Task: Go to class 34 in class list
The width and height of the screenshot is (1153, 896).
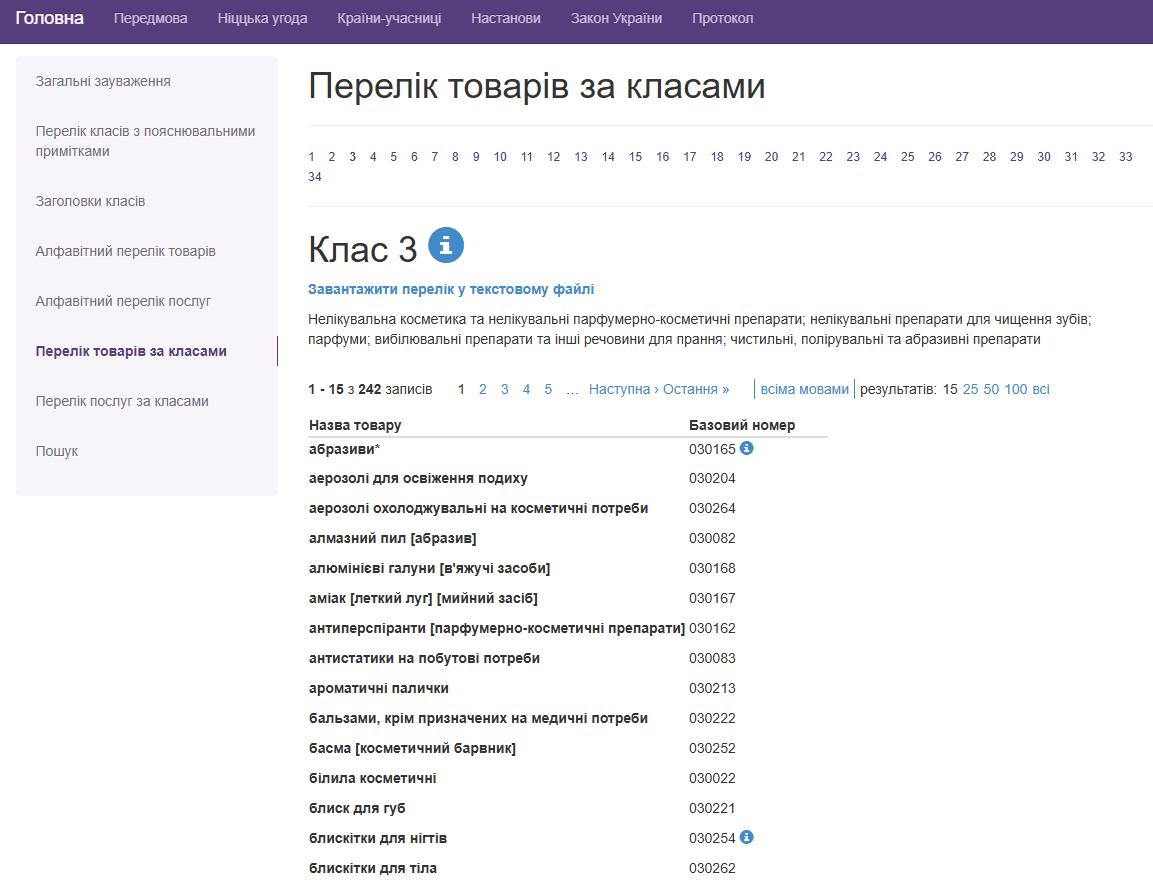Action: [x=315, y=177]
